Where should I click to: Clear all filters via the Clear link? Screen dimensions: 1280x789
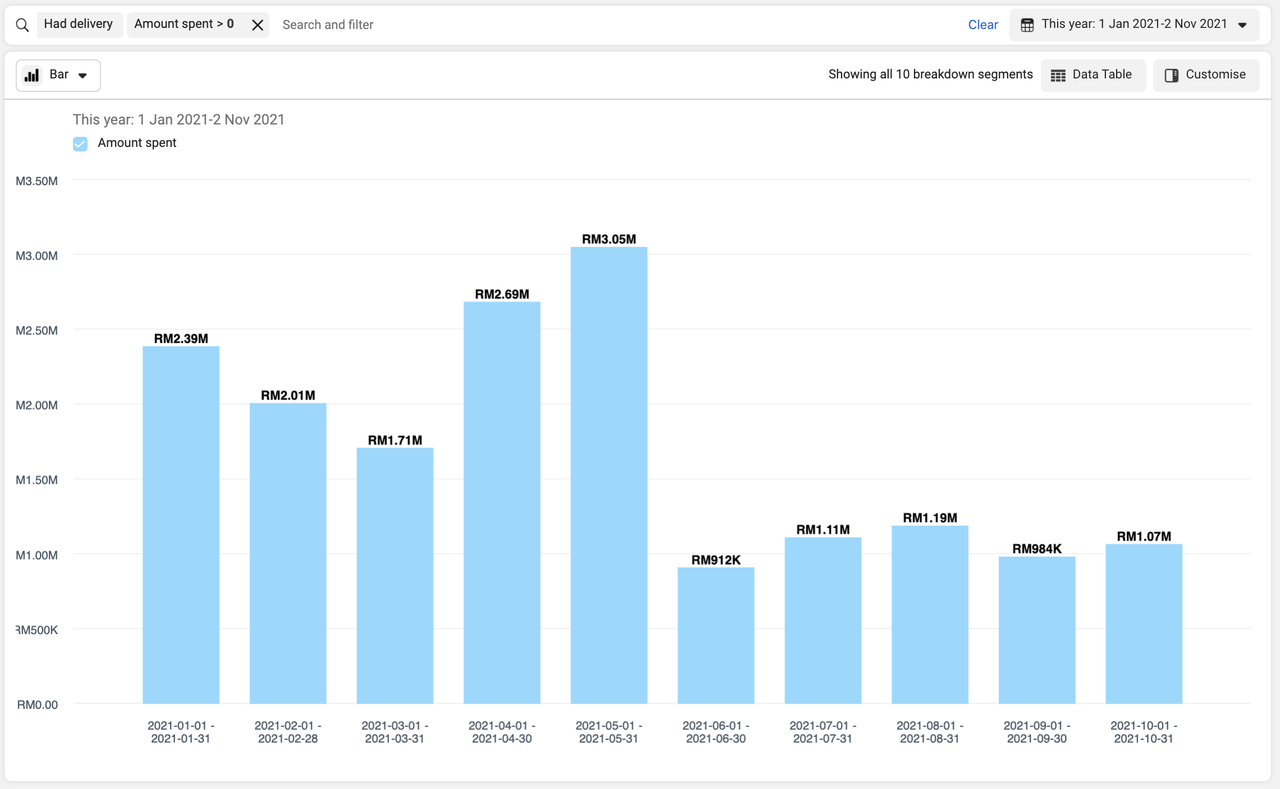[x=983, y=25]
